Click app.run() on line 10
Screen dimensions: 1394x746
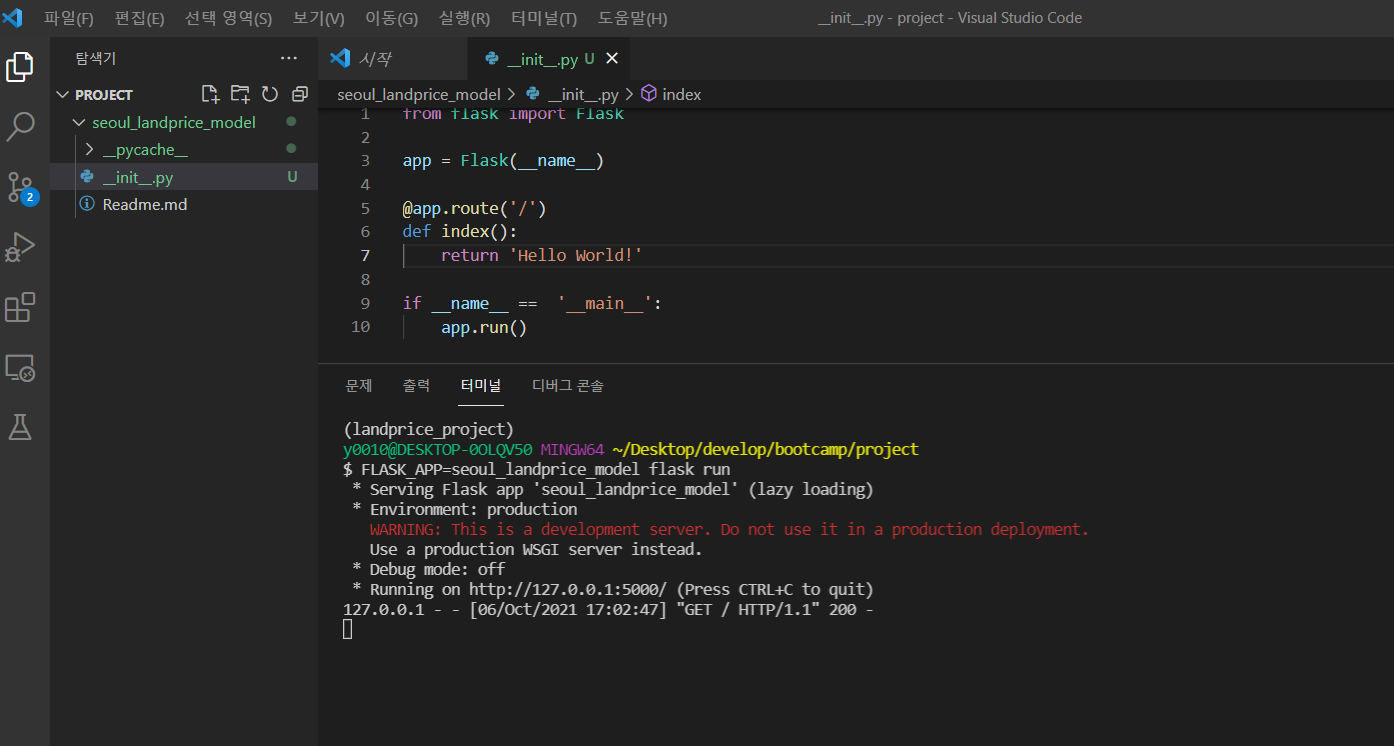coord(484,326)
